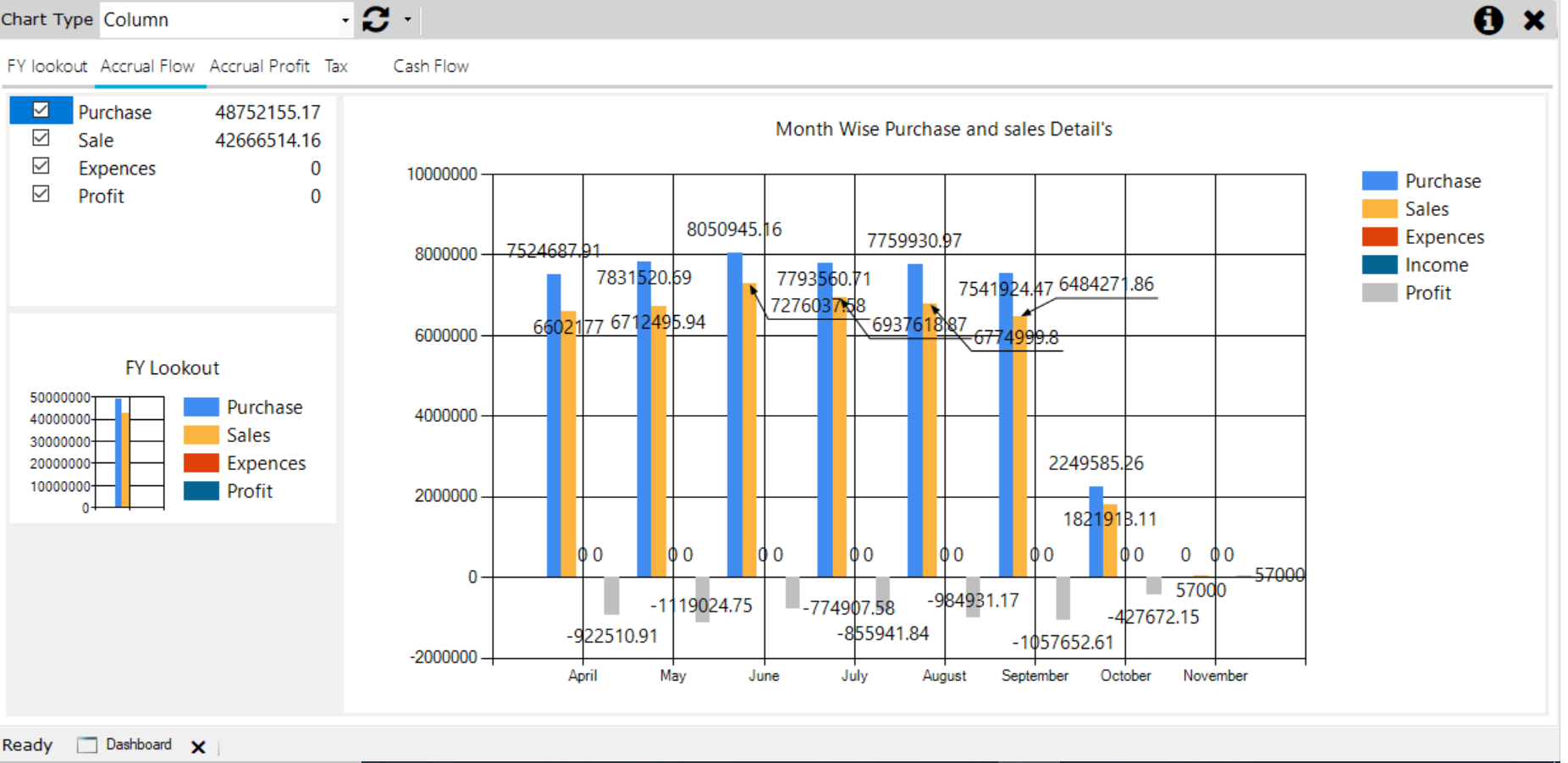Click the red Expences legend color swatch
The height and width of the screenshot is (763, 1568).
coord(1378,236)
